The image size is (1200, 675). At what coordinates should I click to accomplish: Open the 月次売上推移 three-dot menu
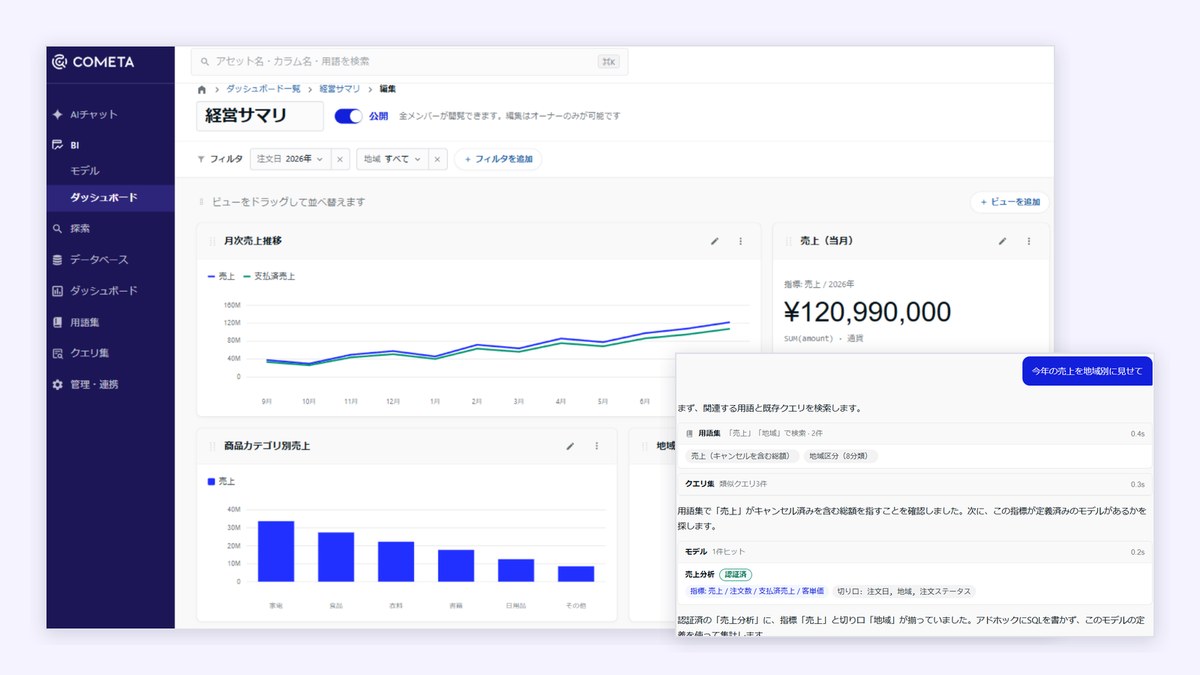[741, 241]
